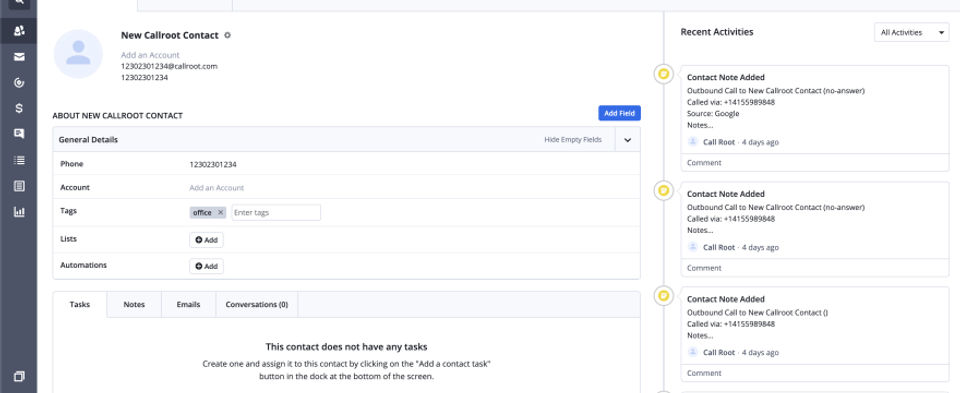960x393 pixels.
Task: Click the email 12302301234@callroot.com
Action: [x=169, y=66]
